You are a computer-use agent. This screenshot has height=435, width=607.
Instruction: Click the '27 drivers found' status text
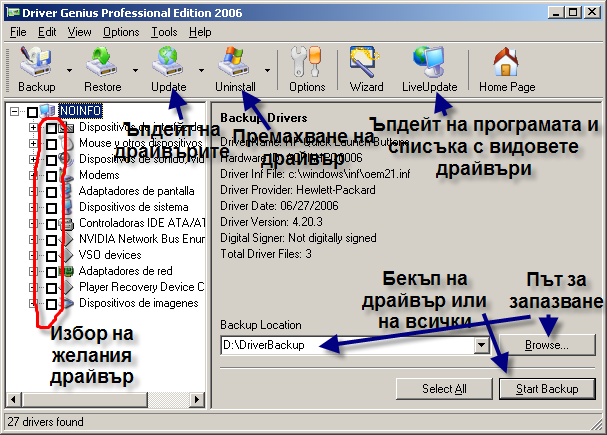pos(45,422)
